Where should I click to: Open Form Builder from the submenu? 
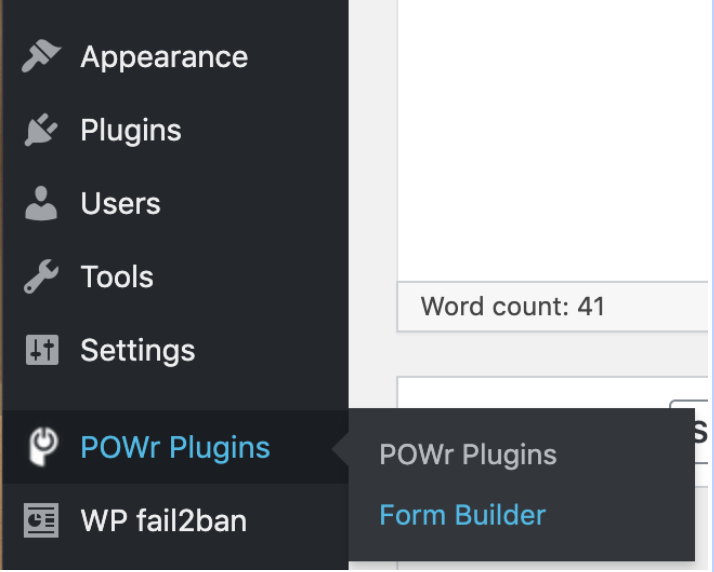click(x=463, y=515)
